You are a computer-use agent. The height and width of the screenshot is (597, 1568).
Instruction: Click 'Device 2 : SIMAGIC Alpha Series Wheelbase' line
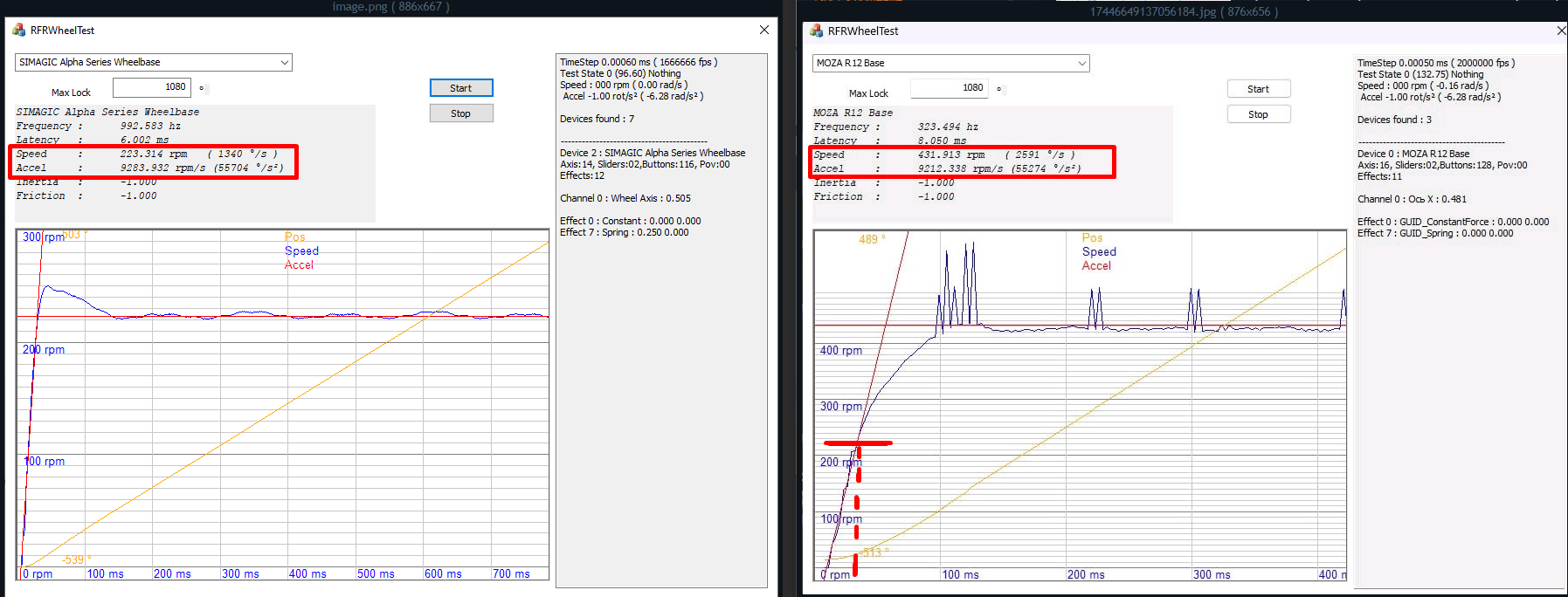tap(653, 153)
